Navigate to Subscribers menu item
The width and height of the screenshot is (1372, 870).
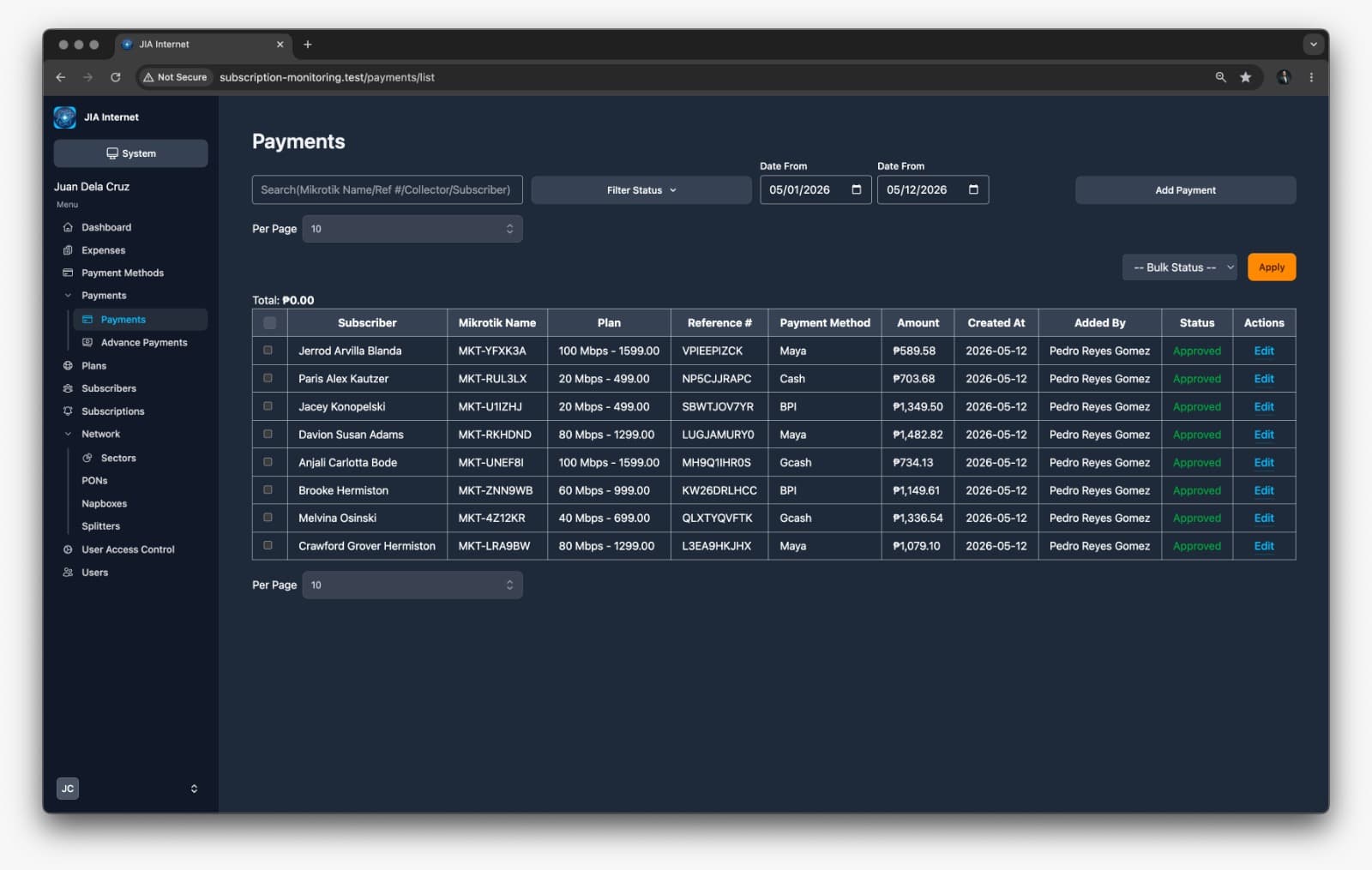pyautogui.click(x=109, y=388)
